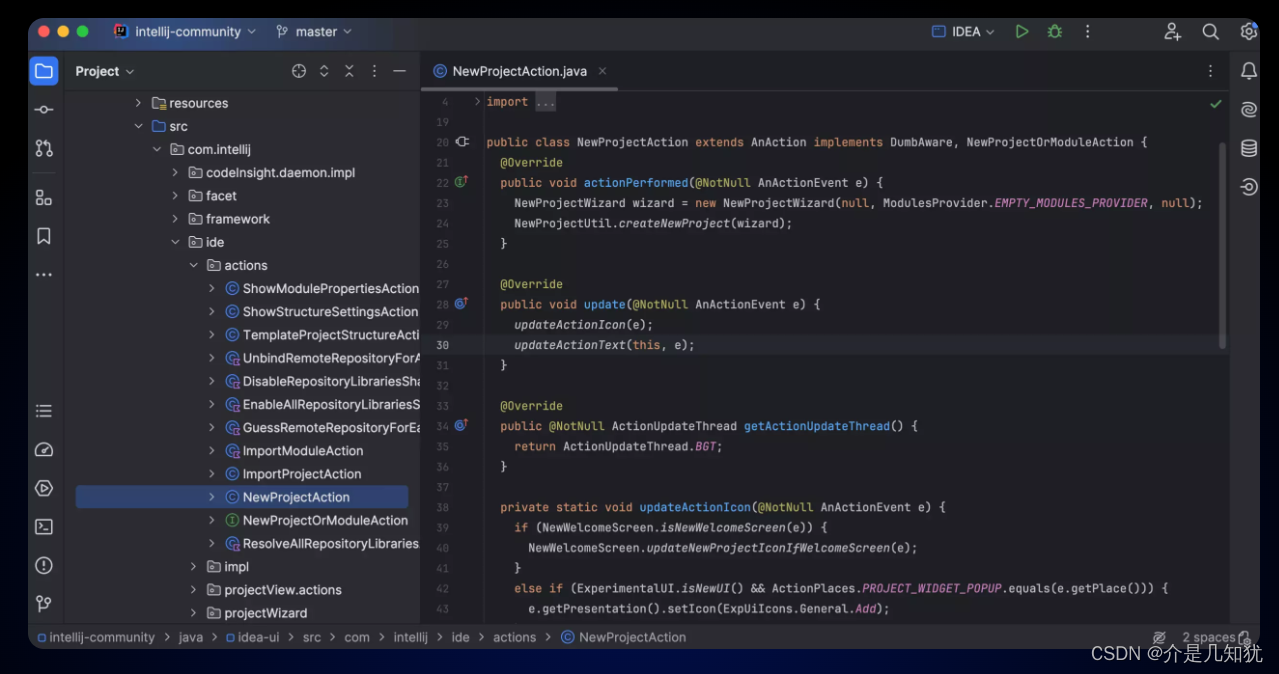Open IDE settings gear
Viewport: 1279px width, 674px height.
coord(1248,32)
